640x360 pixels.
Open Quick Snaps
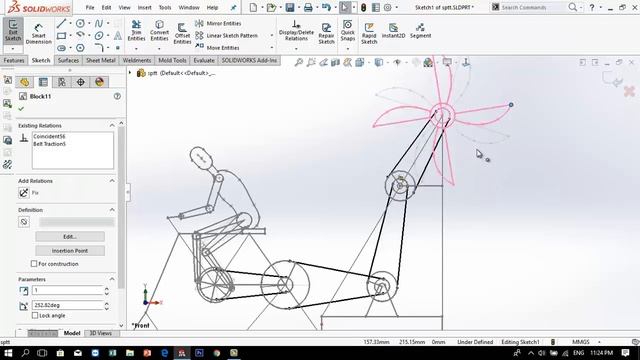point(348,31)
